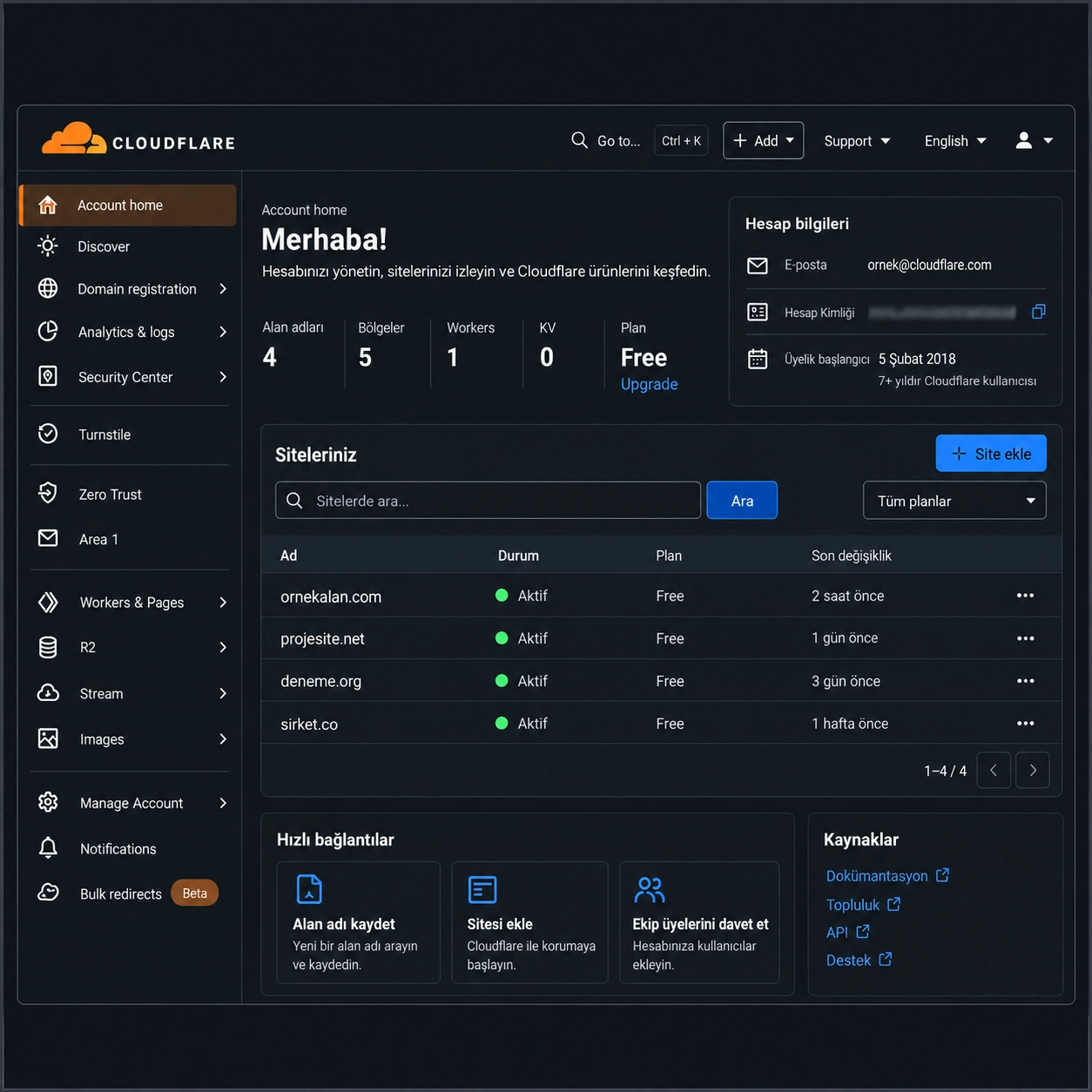Click the R2 database icon
The width and height of the screenshot is (1092, 1092).
48,647
